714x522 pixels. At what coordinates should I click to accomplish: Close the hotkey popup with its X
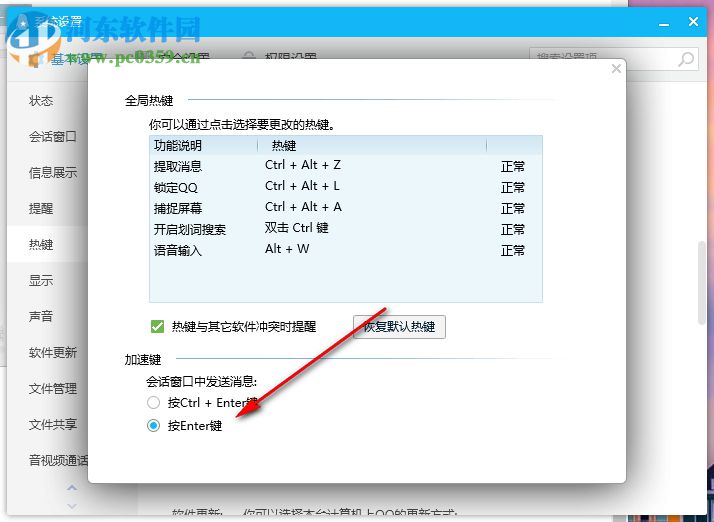(616, 69)
